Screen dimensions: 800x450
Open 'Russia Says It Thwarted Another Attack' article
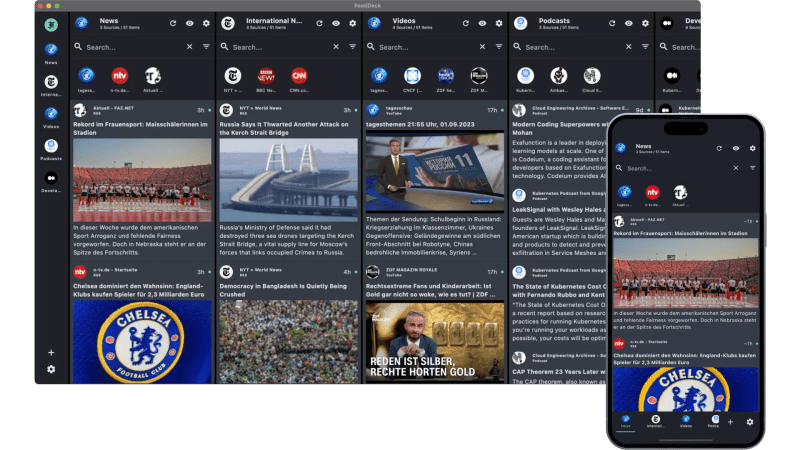pyautogui.click(x=284, y=128)
